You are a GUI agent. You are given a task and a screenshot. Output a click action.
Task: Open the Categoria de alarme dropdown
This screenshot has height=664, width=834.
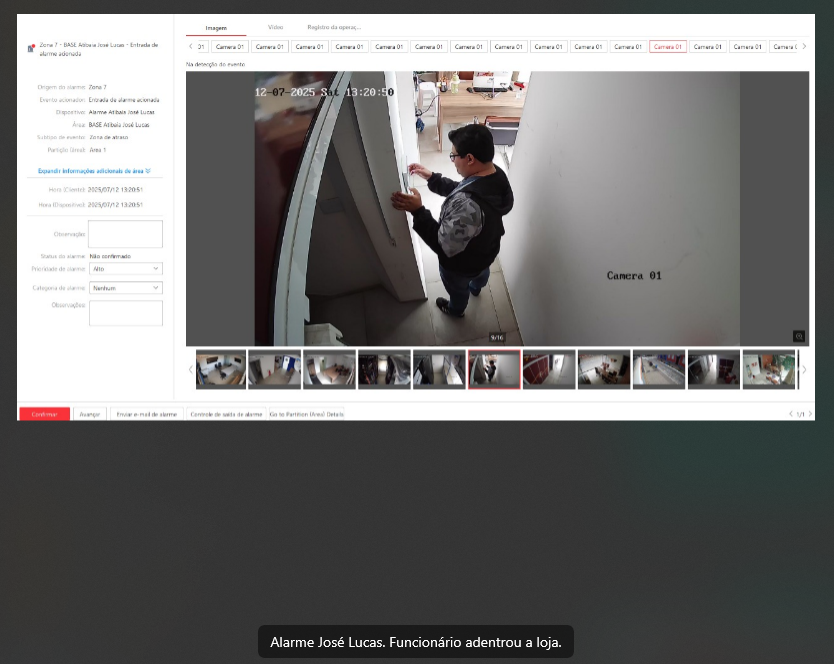pos(125,288)
